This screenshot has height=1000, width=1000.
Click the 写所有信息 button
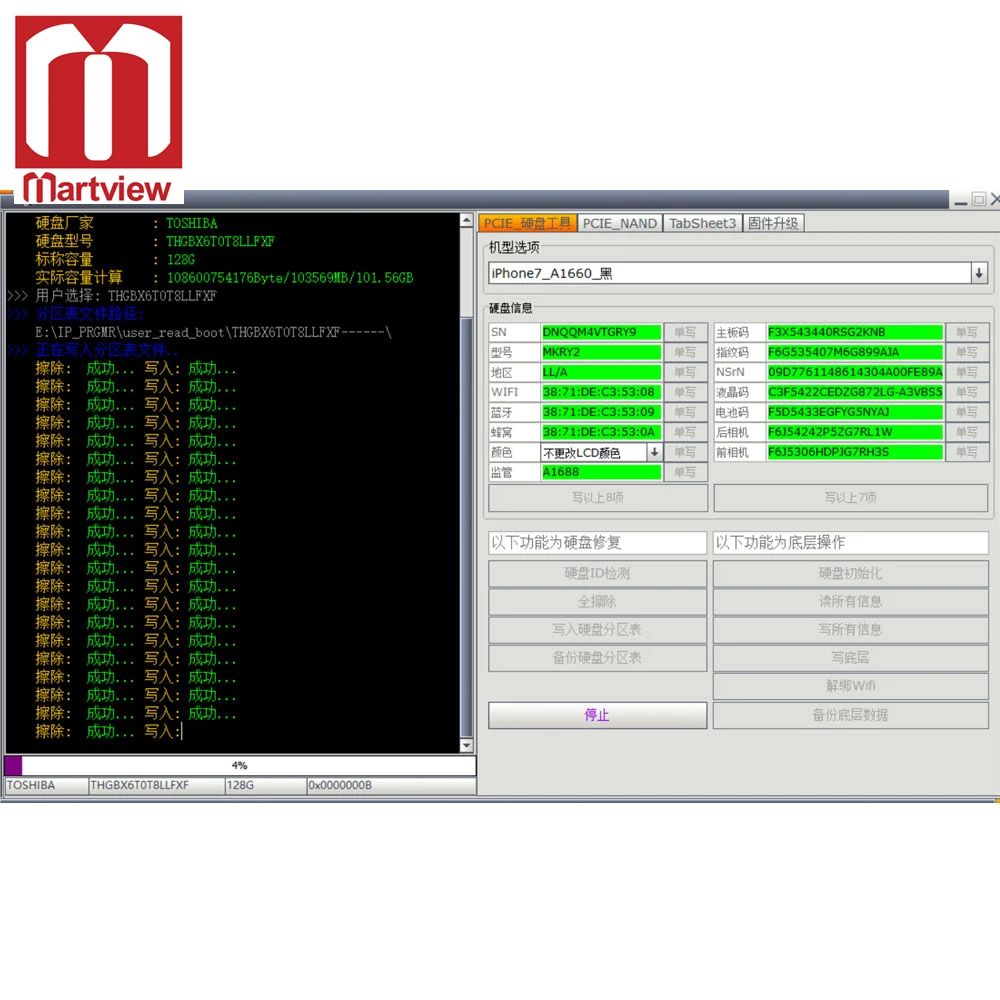pos(851,629)
